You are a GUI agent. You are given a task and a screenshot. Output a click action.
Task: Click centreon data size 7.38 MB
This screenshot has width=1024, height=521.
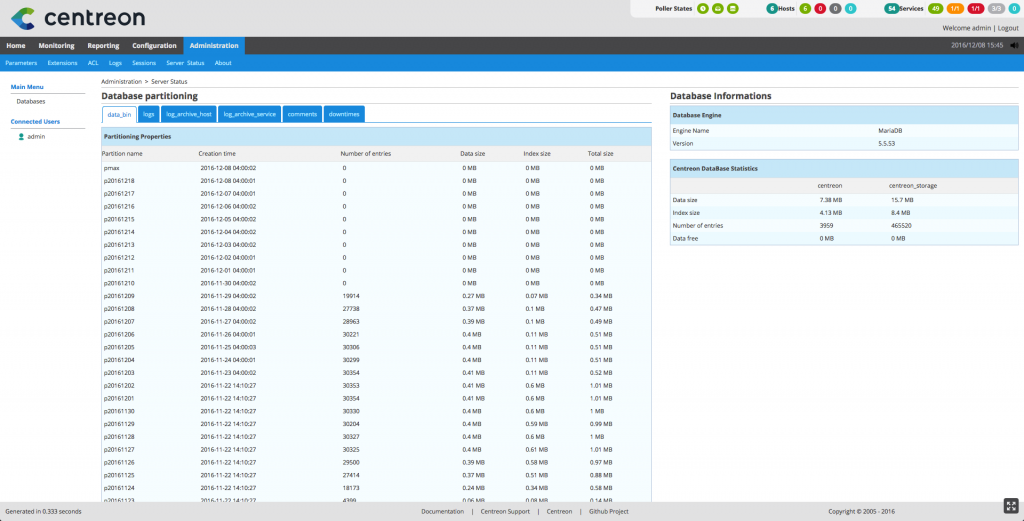click(831, 200)
